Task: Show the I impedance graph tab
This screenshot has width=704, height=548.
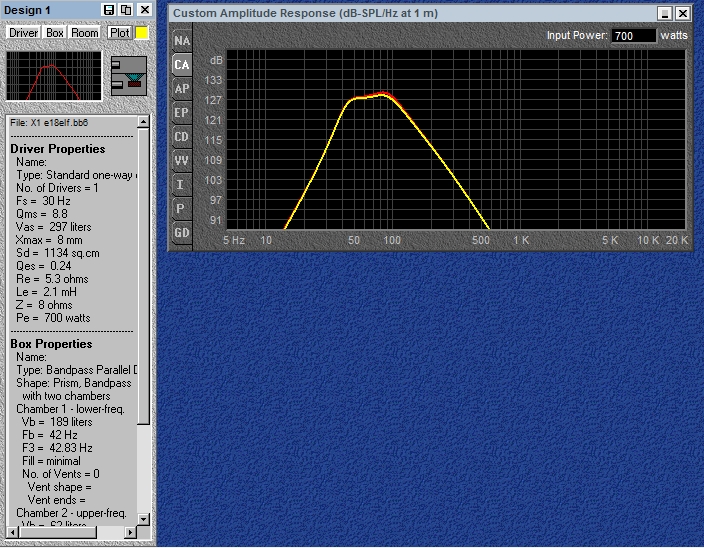Action: (x=182, y=184)
